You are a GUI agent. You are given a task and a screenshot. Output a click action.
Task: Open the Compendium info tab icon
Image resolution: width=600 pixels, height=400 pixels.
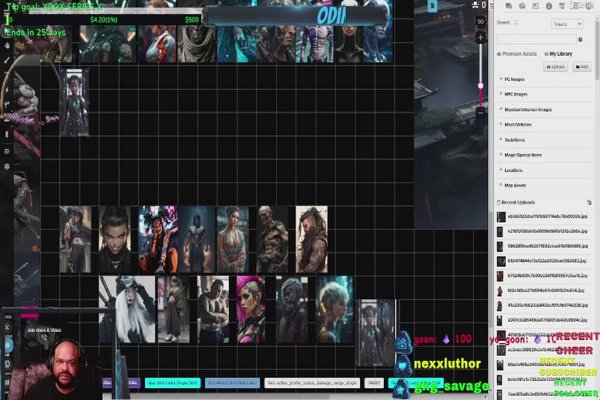coord(549,6)
